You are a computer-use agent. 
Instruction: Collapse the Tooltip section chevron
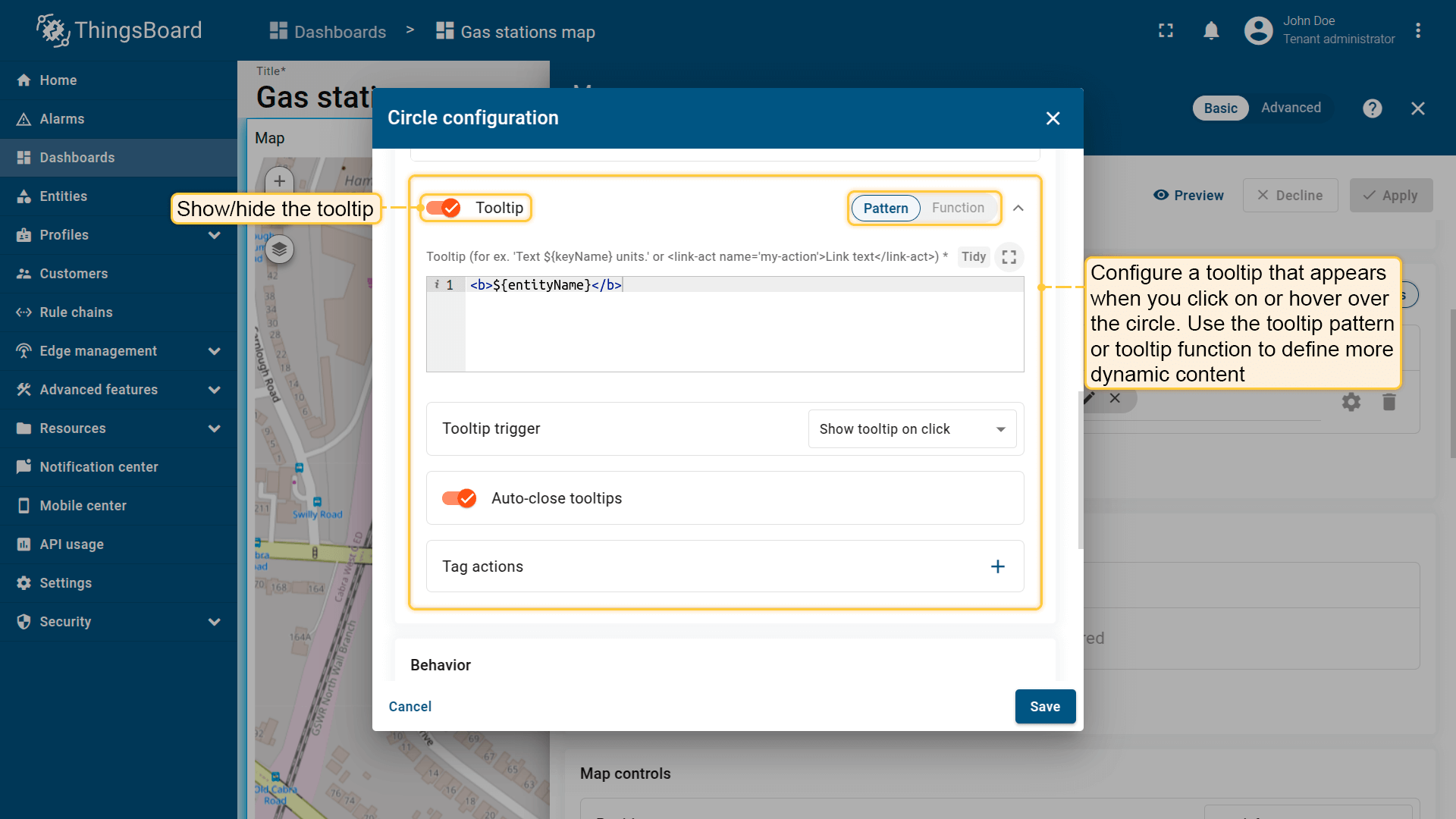[x=1018, y=208]
